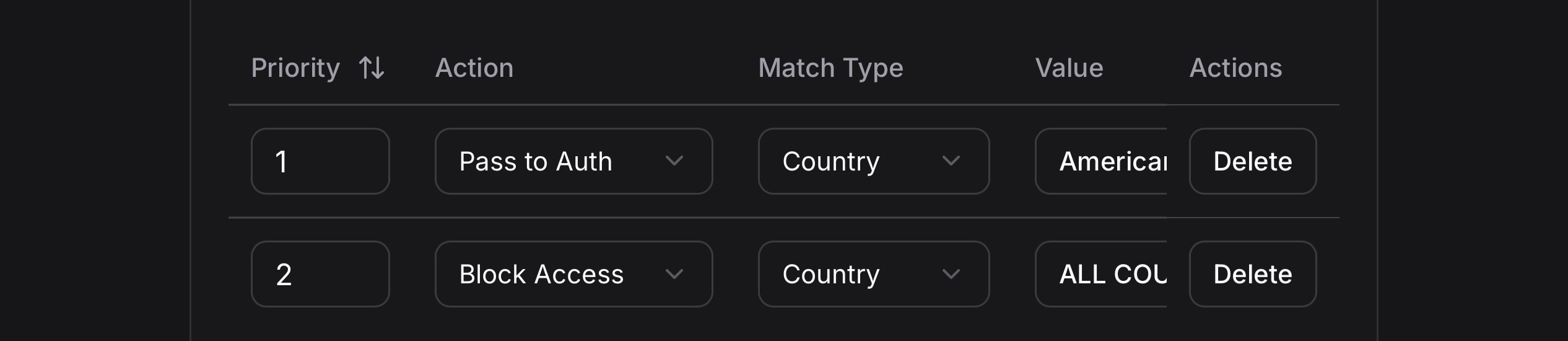This screenshot has height=341, width=1568.
Task: Delete the Pass to Auth rule
Action: tap(1252, 161)
